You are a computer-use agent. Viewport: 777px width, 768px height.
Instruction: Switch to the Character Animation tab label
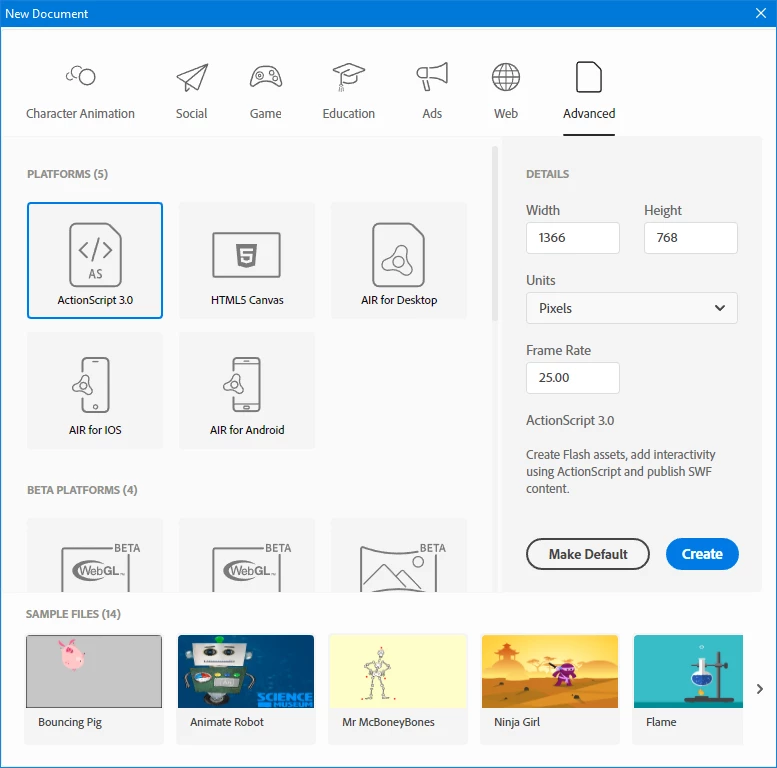(x=80, y=113)
